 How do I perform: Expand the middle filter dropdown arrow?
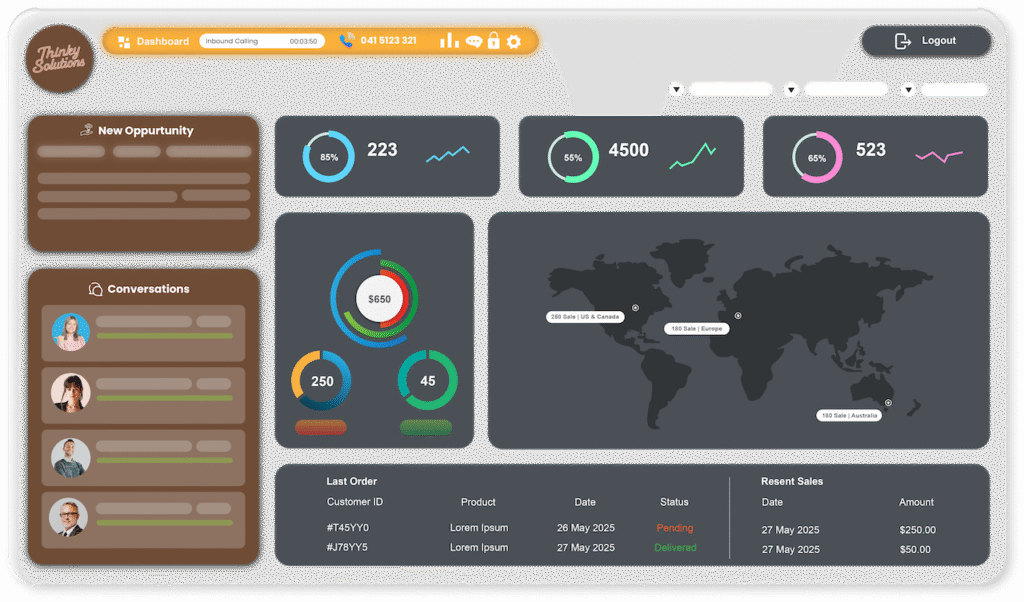coord(791,90)
